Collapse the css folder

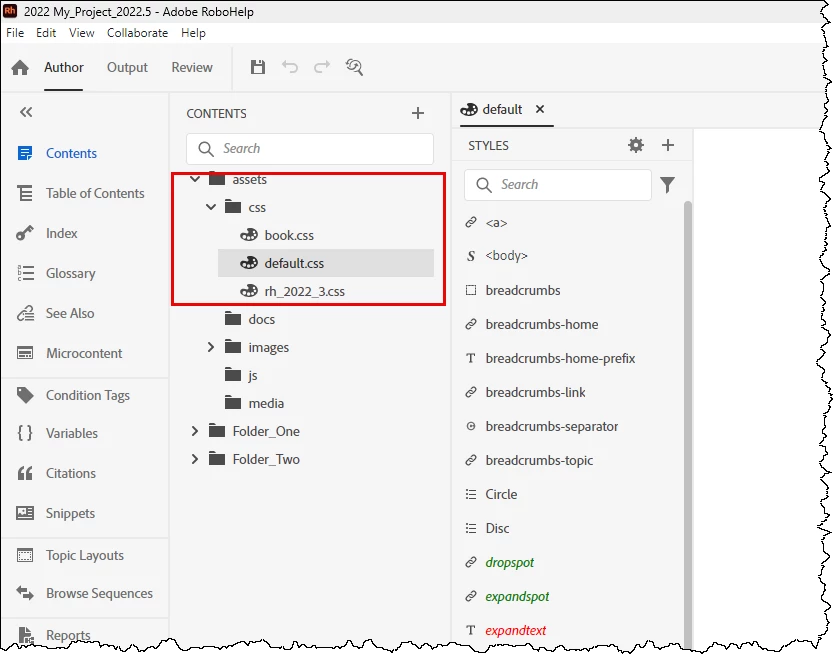click(x=211, y=207)
